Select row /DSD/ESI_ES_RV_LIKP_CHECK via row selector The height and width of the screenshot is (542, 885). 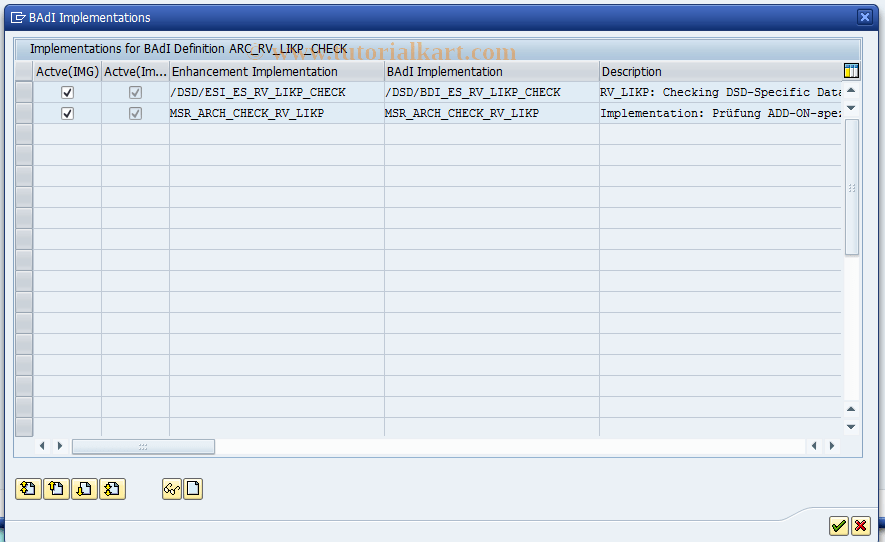pyautogui.click(x=24, y=92)
